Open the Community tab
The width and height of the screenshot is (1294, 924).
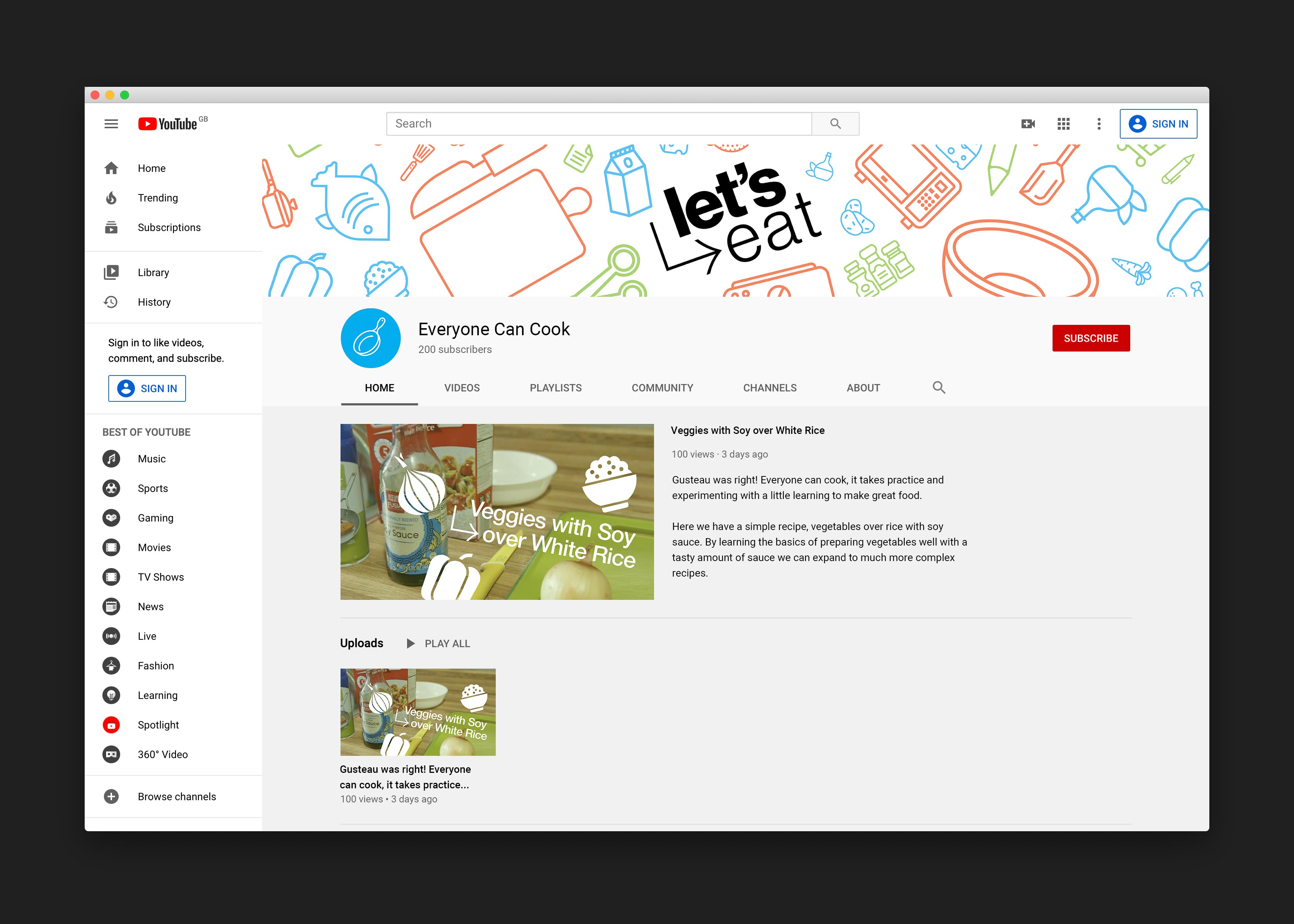[662, 388]
